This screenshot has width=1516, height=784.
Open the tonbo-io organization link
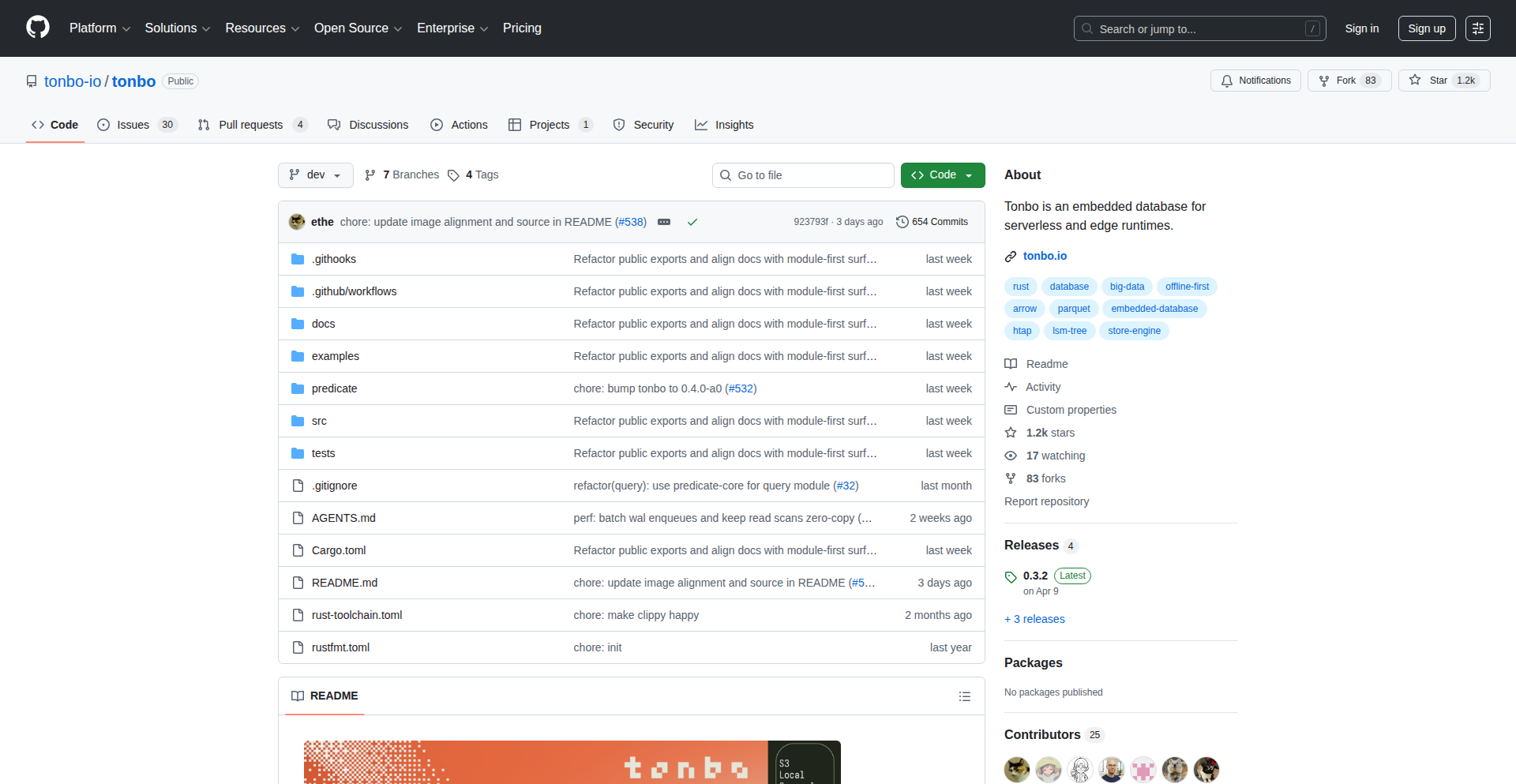point(73,81)
